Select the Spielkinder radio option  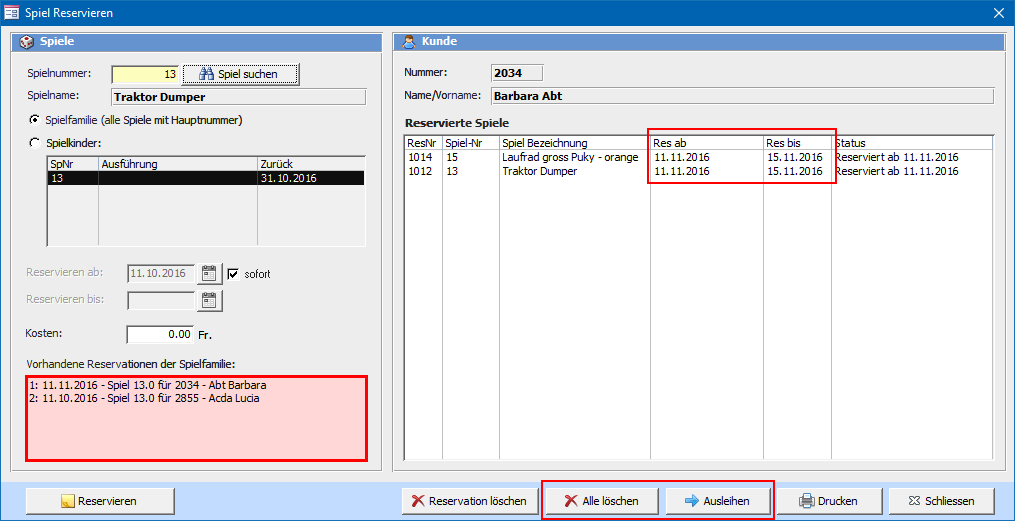(34, 144)
